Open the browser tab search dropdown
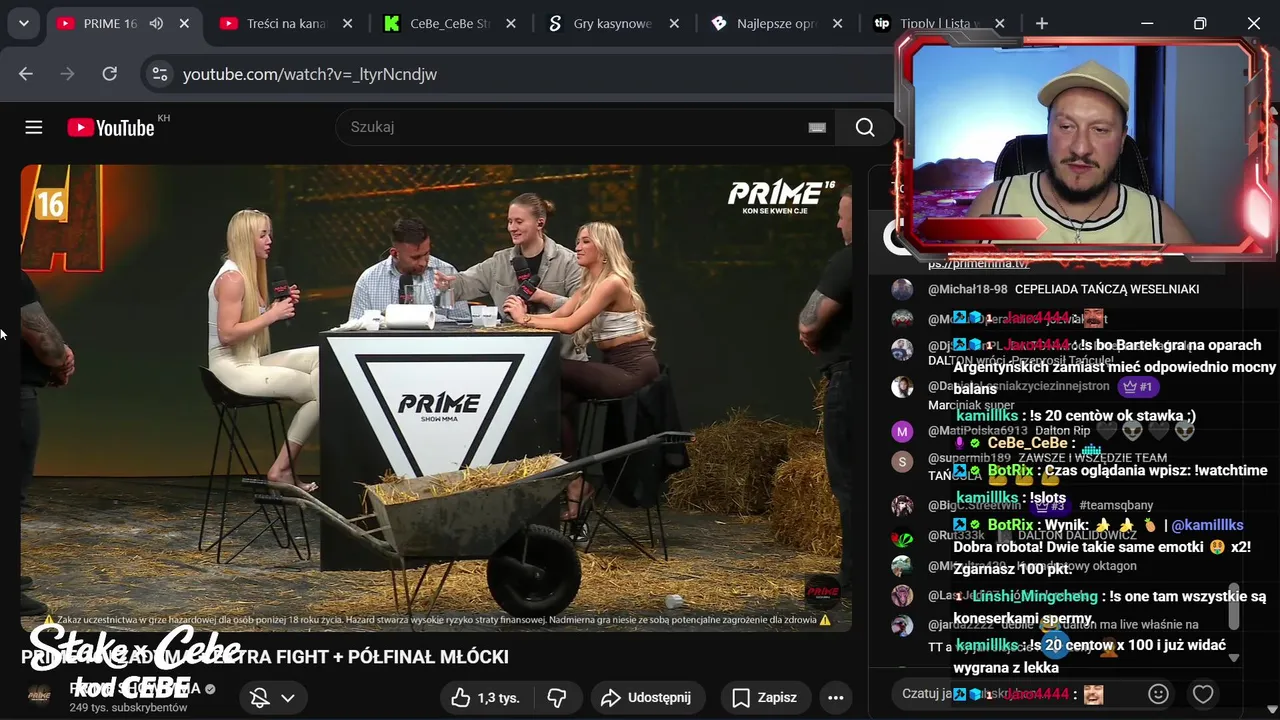1280x720 pixels. 23,23
